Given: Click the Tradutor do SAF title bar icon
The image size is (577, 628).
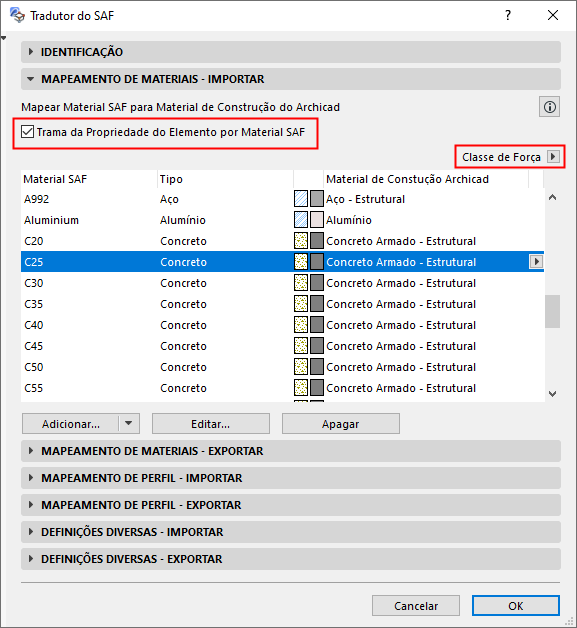Looking at the screenshot, I should point(17,15).
